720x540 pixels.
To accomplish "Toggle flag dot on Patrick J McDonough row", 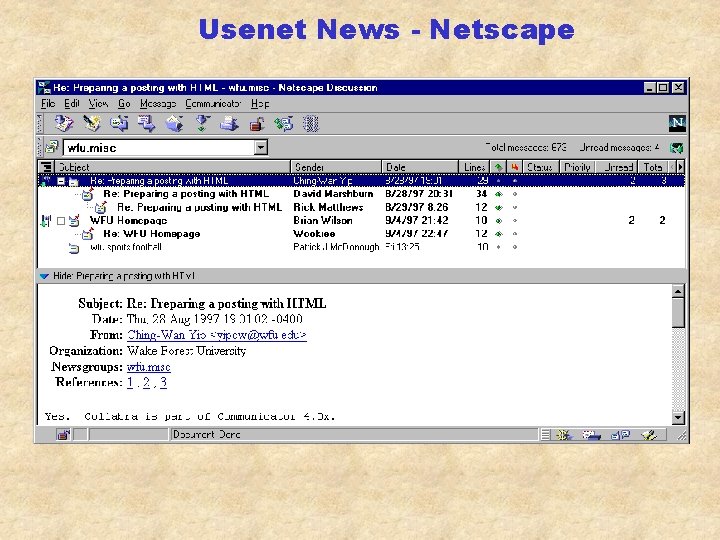I will (515, 247).
